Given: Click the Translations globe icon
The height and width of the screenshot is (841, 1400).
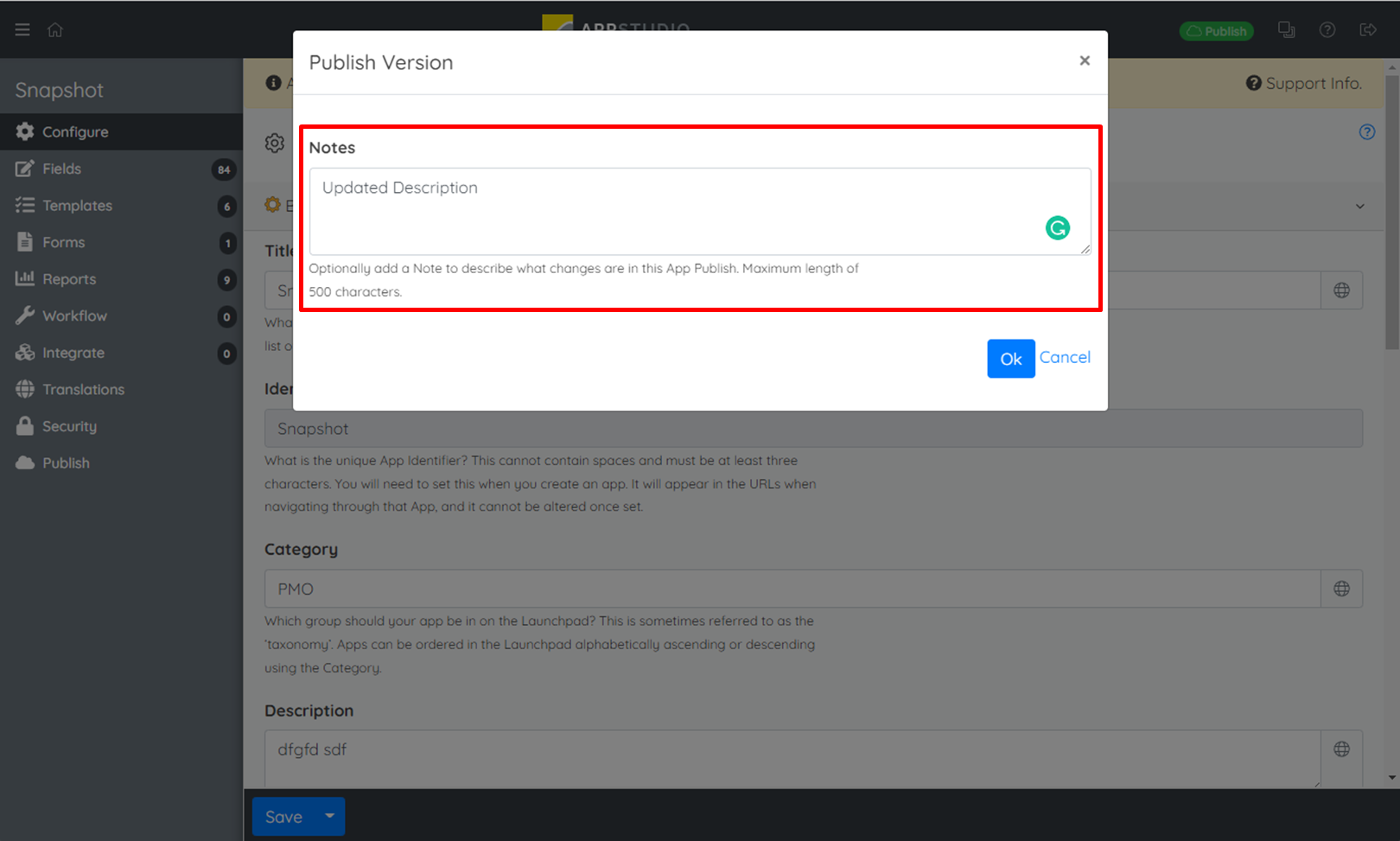Looking at the screenshot, I should point(25,389).
